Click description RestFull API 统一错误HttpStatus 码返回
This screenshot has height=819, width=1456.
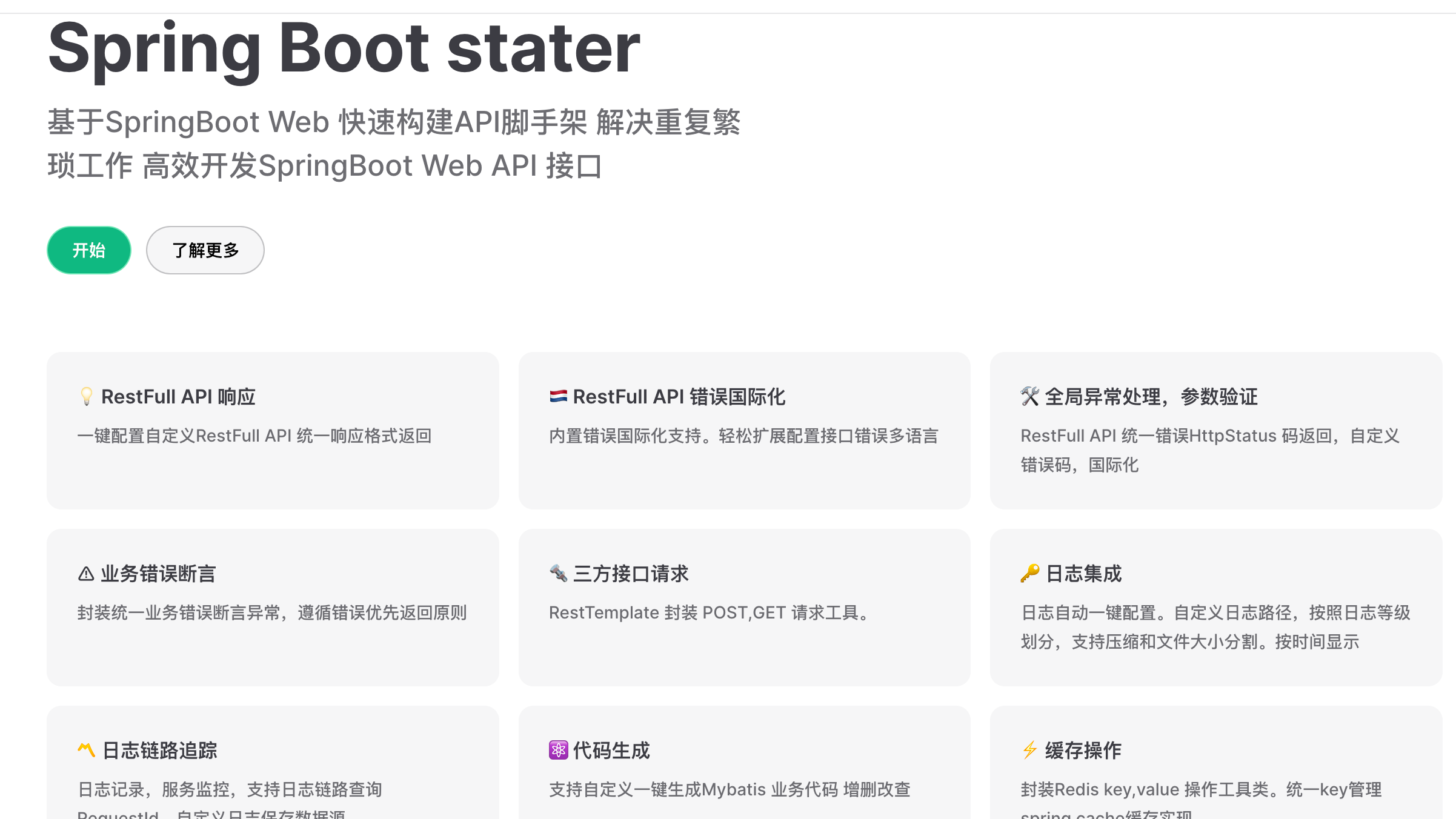click(1211, 450)
